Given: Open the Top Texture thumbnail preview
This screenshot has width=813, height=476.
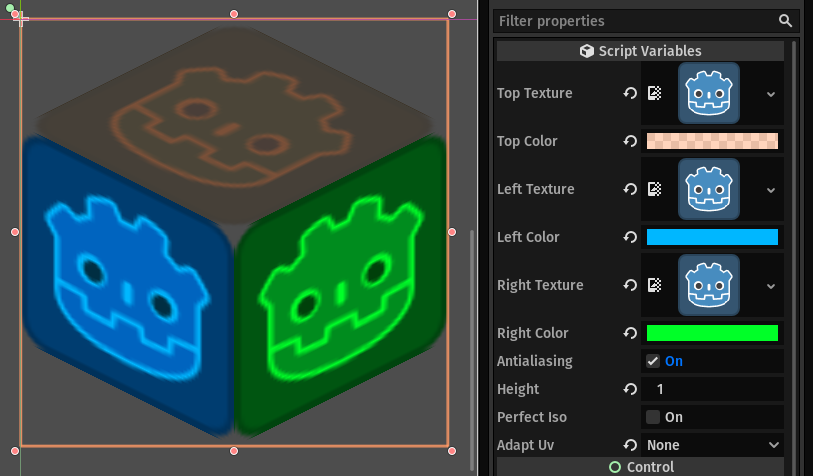Looking at the screenshot, I should click(709, 93).
